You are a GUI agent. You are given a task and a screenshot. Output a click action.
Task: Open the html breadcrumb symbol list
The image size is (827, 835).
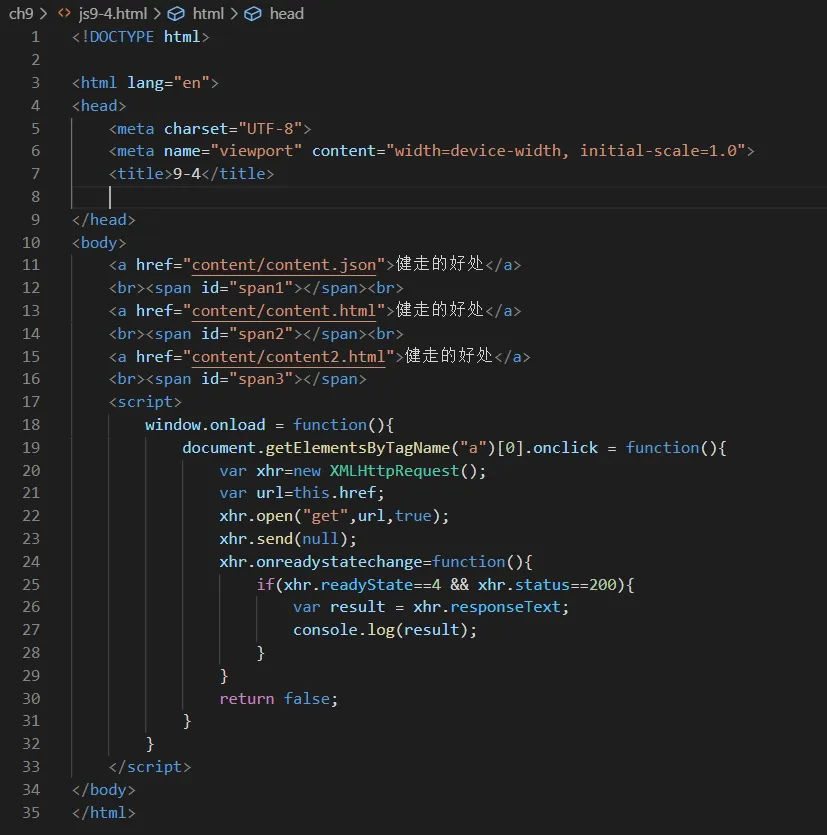pos(208,14)
